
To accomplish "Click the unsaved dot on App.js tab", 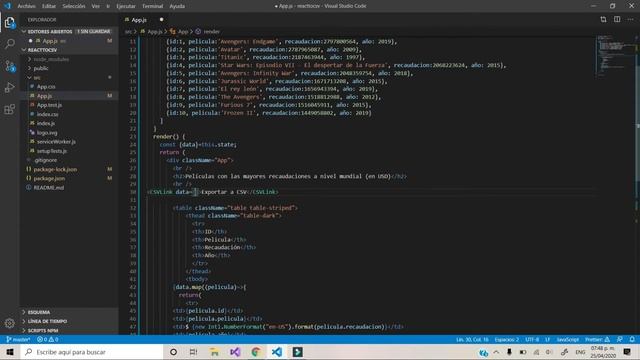I will [x=162, y=20].
